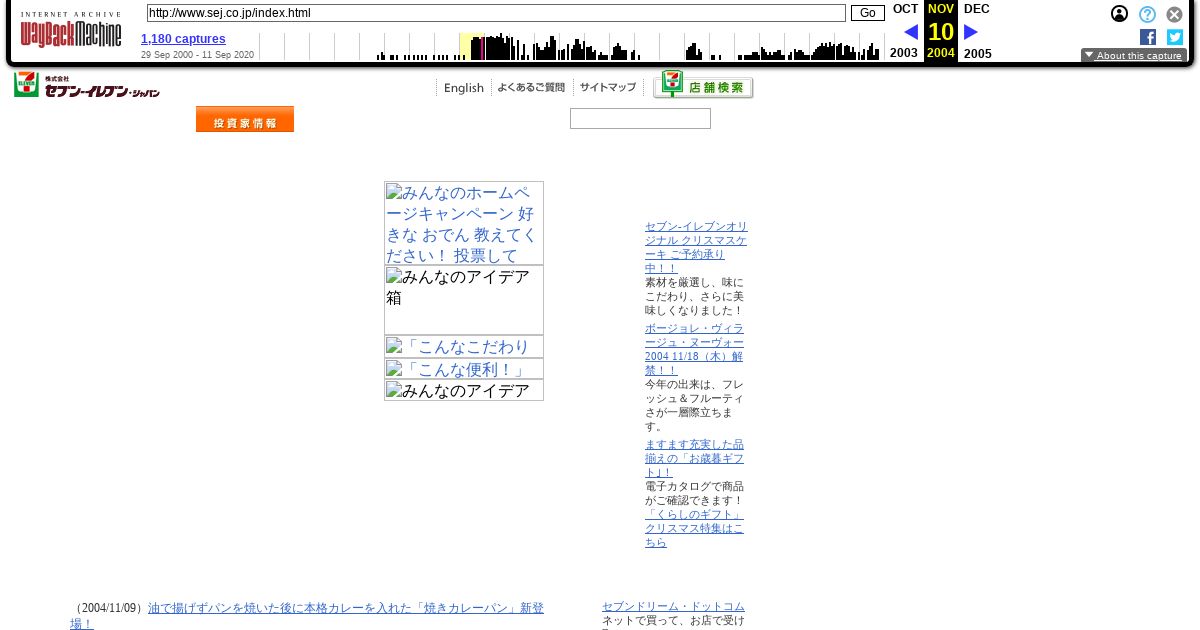Image resolution: width=1200 pixels, height=630 pixels.
Task: Jump to year 2003
Action: click(904, 53)
